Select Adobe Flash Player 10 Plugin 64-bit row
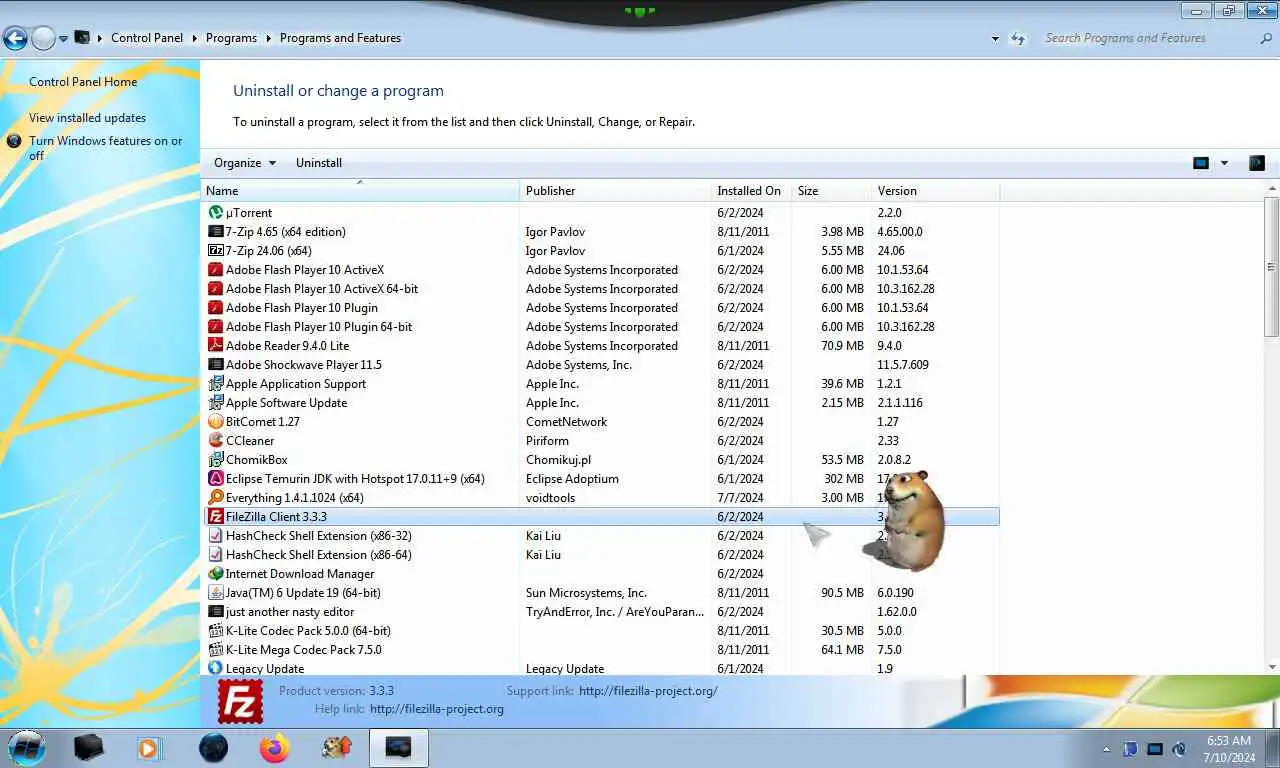The image size is (1280, 768). [x=600, y=326]
